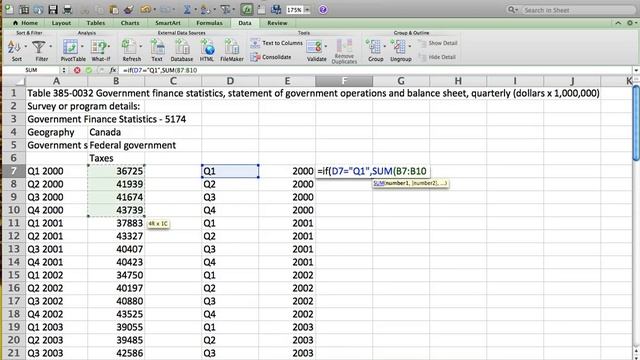Switch to the Review tab
The height and width of the screenshot is (360, 640).
(277, 23)
